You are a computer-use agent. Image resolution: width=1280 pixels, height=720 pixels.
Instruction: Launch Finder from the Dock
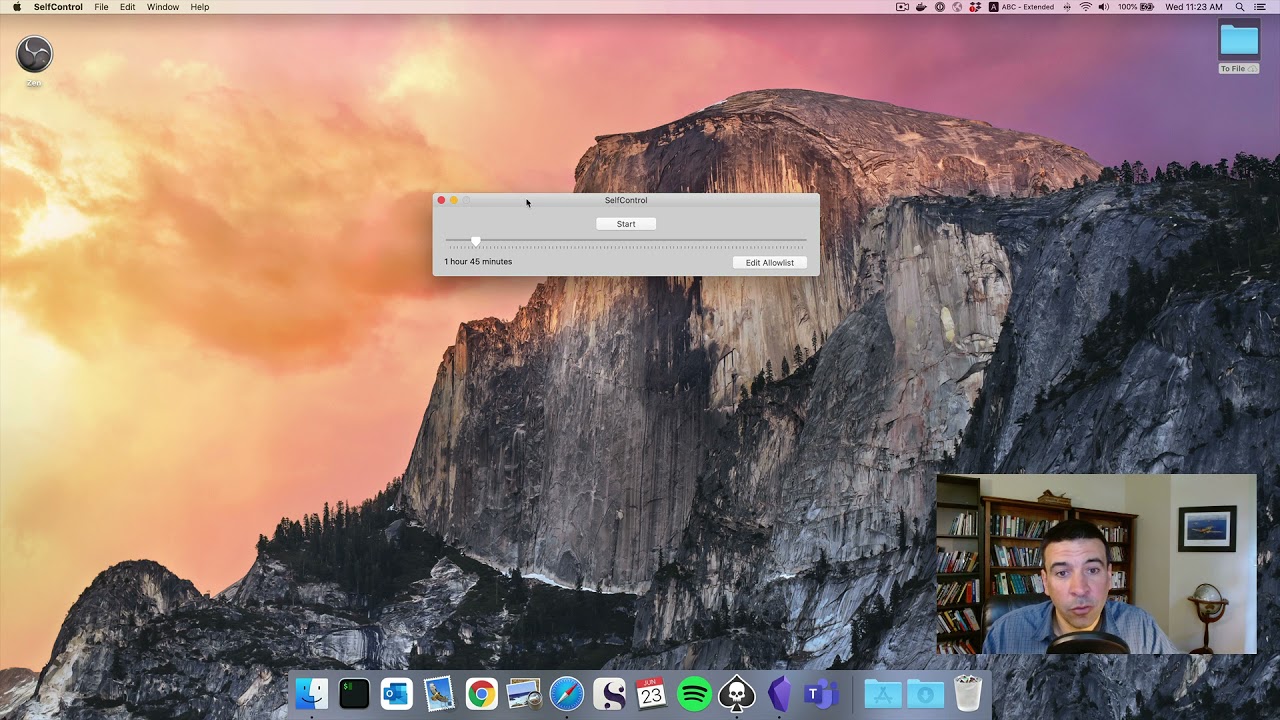[312, 693]
